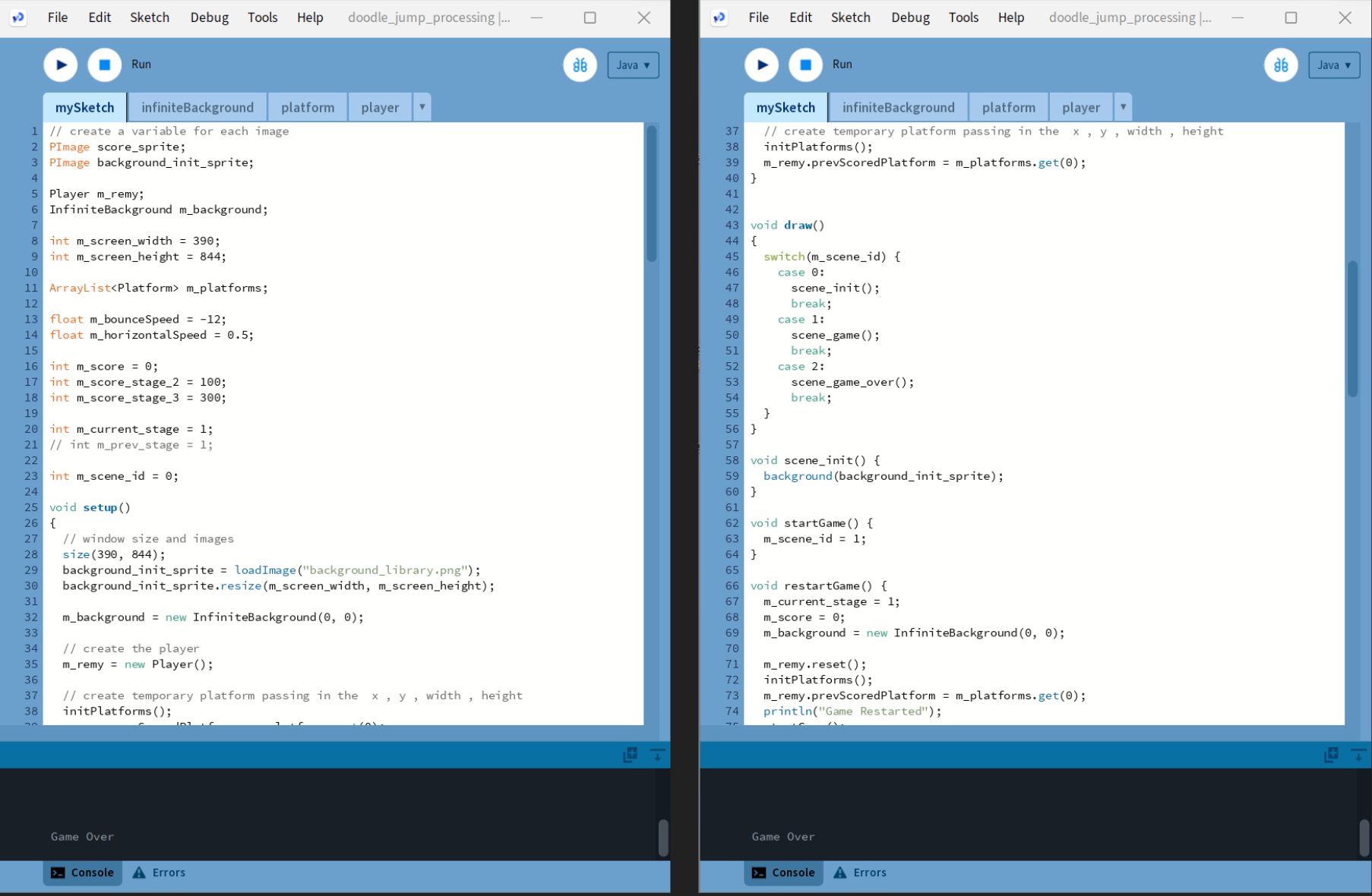Click 'println("Game Restarted");' line in right editor

852,711
